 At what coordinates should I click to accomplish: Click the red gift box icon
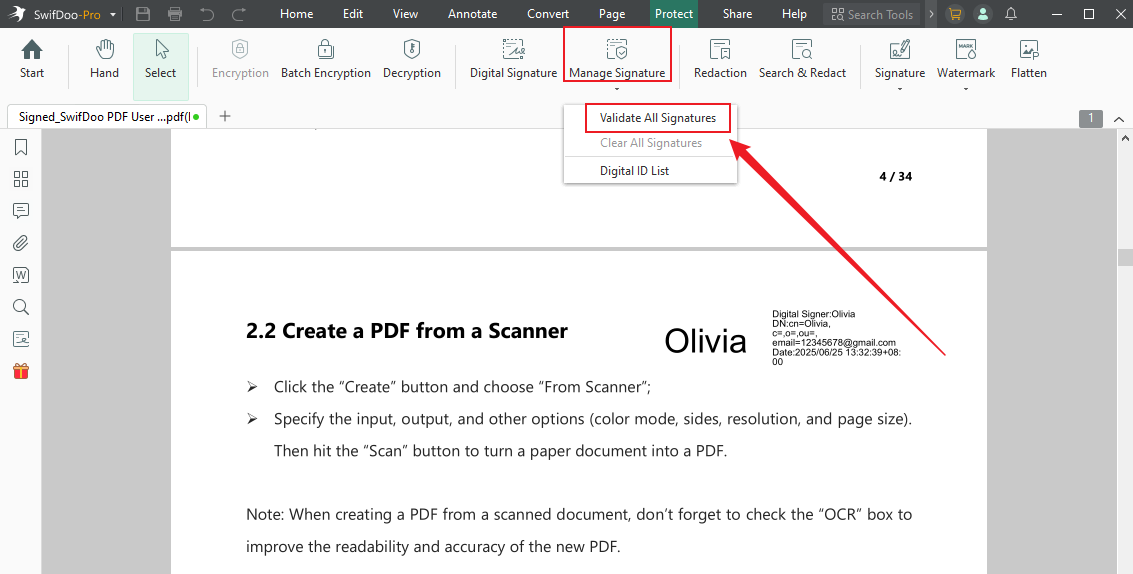click(x=21, y=372)
